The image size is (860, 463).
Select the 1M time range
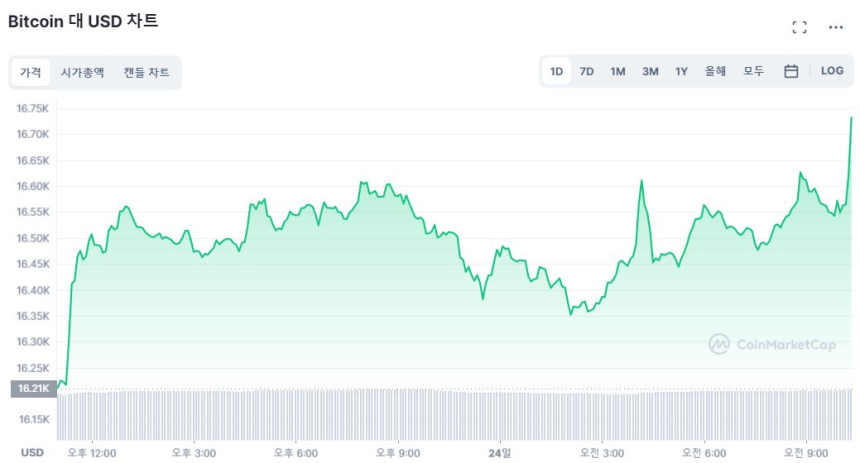pos(618,71)
